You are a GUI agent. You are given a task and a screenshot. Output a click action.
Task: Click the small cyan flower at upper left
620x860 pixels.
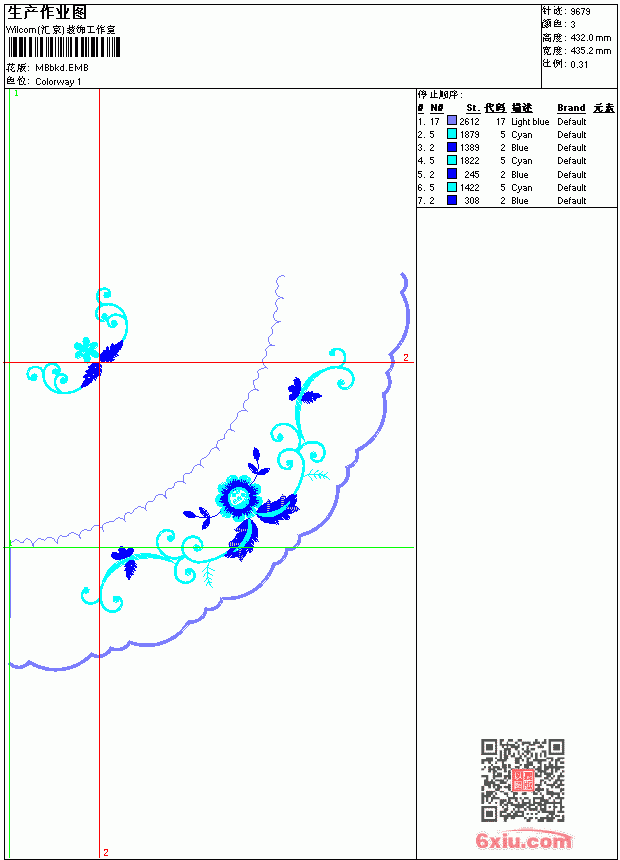[86, 349]
